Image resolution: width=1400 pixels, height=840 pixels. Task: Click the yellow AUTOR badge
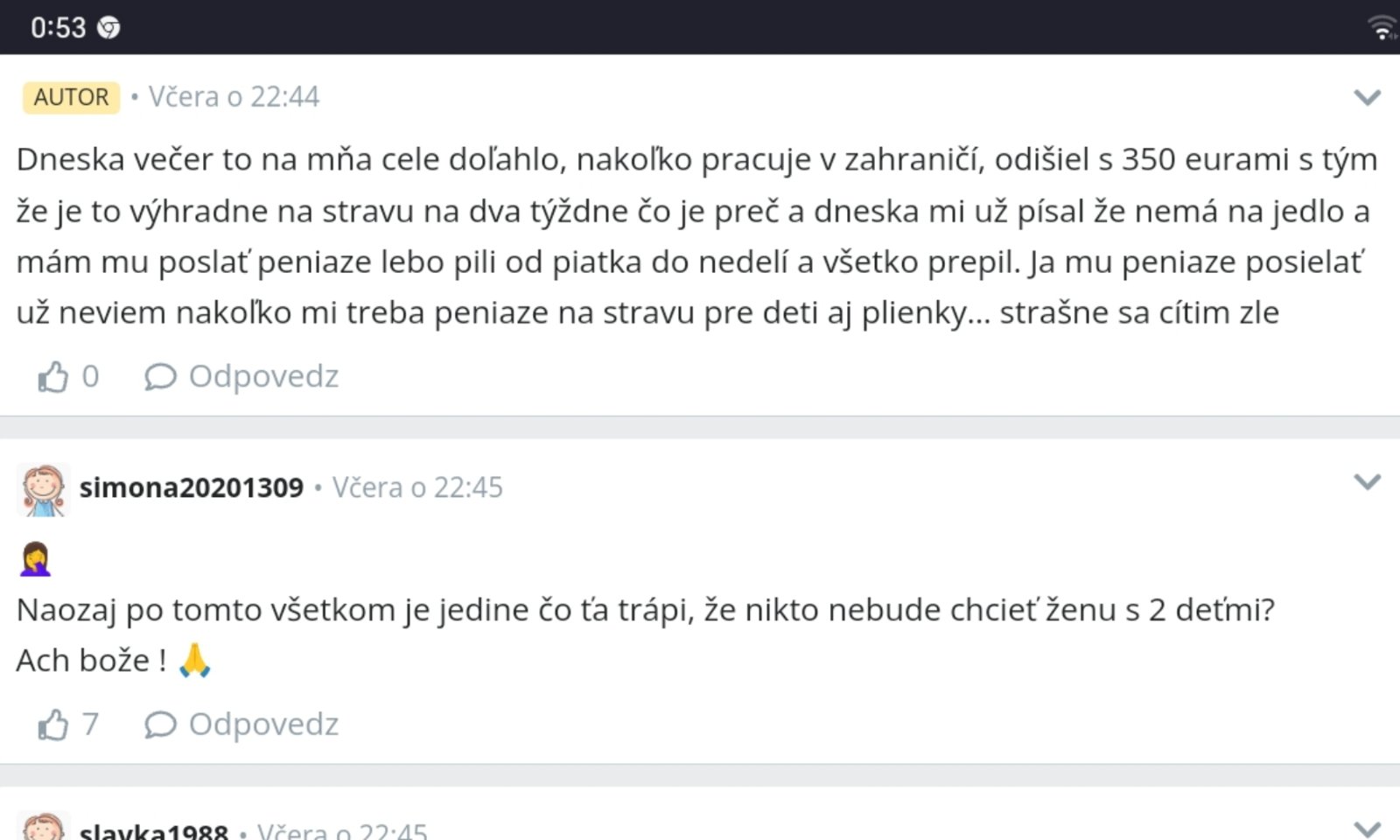coord(71,97)
